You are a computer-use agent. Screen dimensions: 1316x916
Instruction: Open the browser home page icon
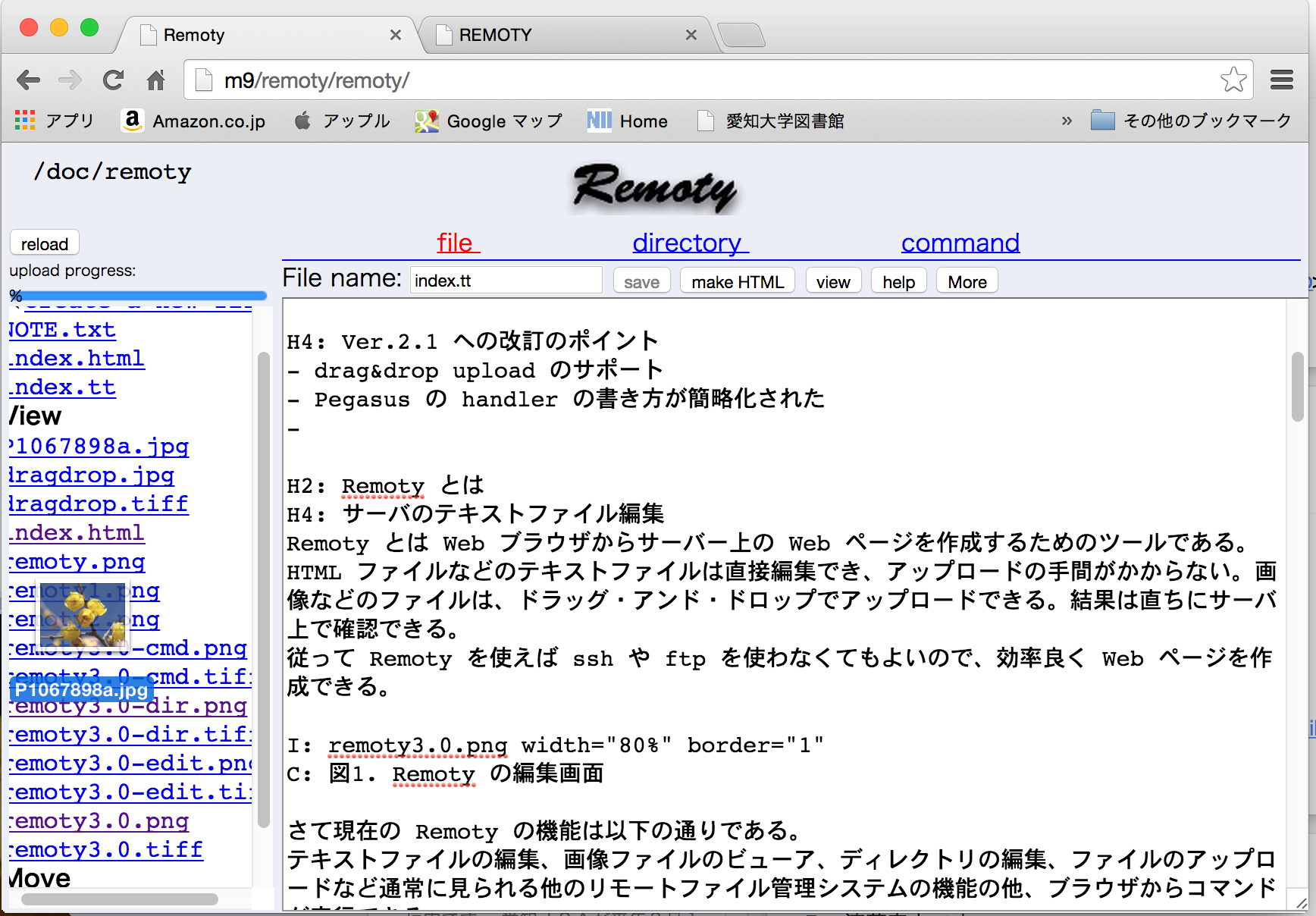(x=156, y=80)
